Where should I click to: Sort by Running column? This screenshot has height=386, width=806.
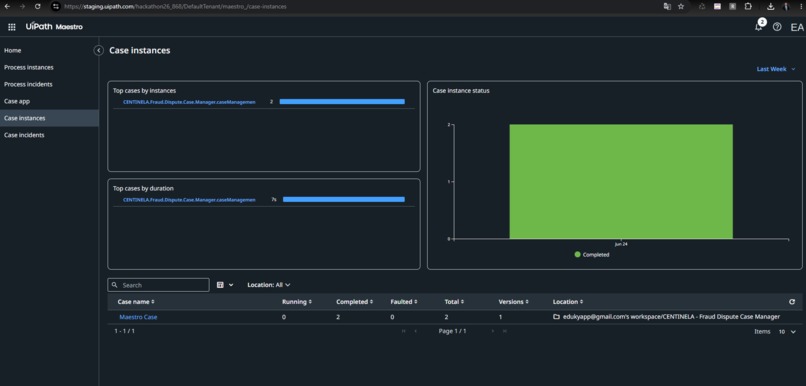click(x=297, y=302)
